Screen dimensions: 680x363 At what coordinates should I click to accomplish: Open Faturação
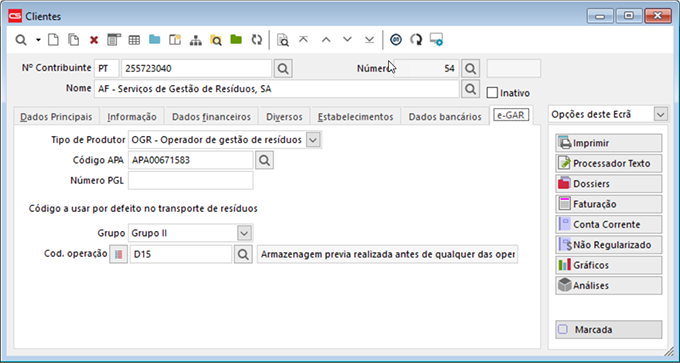pos(608,204)
